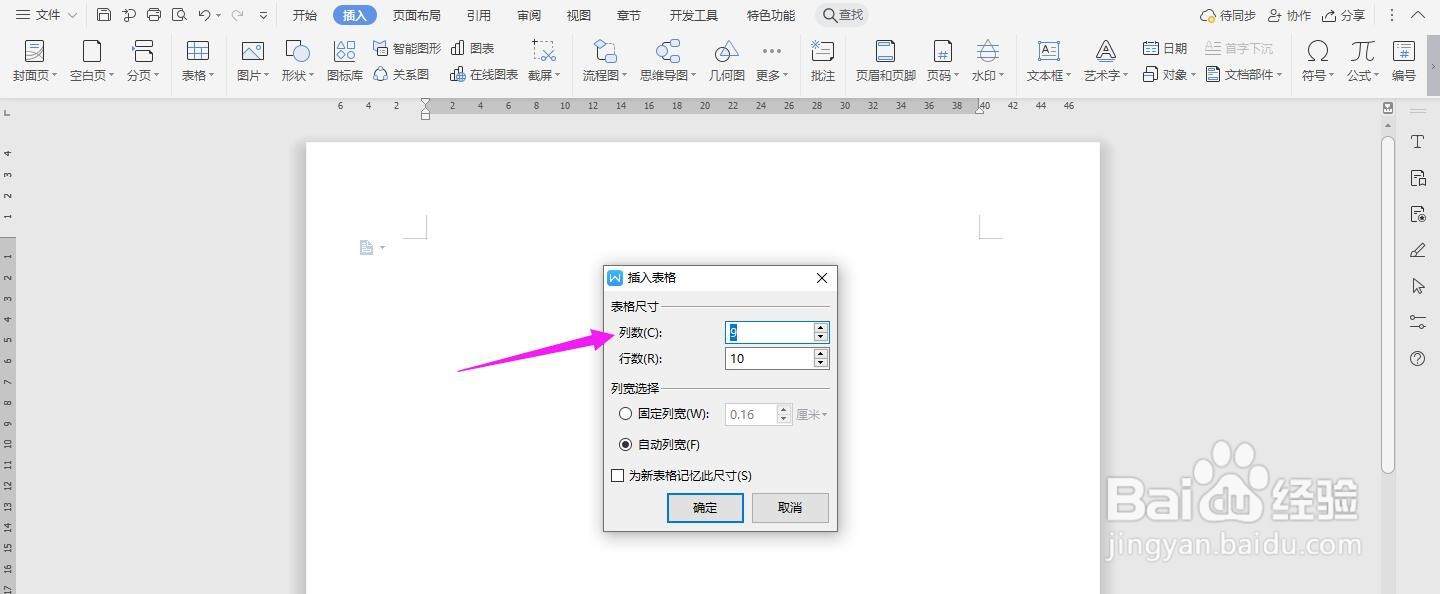Insert a 几何图 diagram
Image resolution: width=1440 pixels, height=594 pixels.
[x=726, y=60]
